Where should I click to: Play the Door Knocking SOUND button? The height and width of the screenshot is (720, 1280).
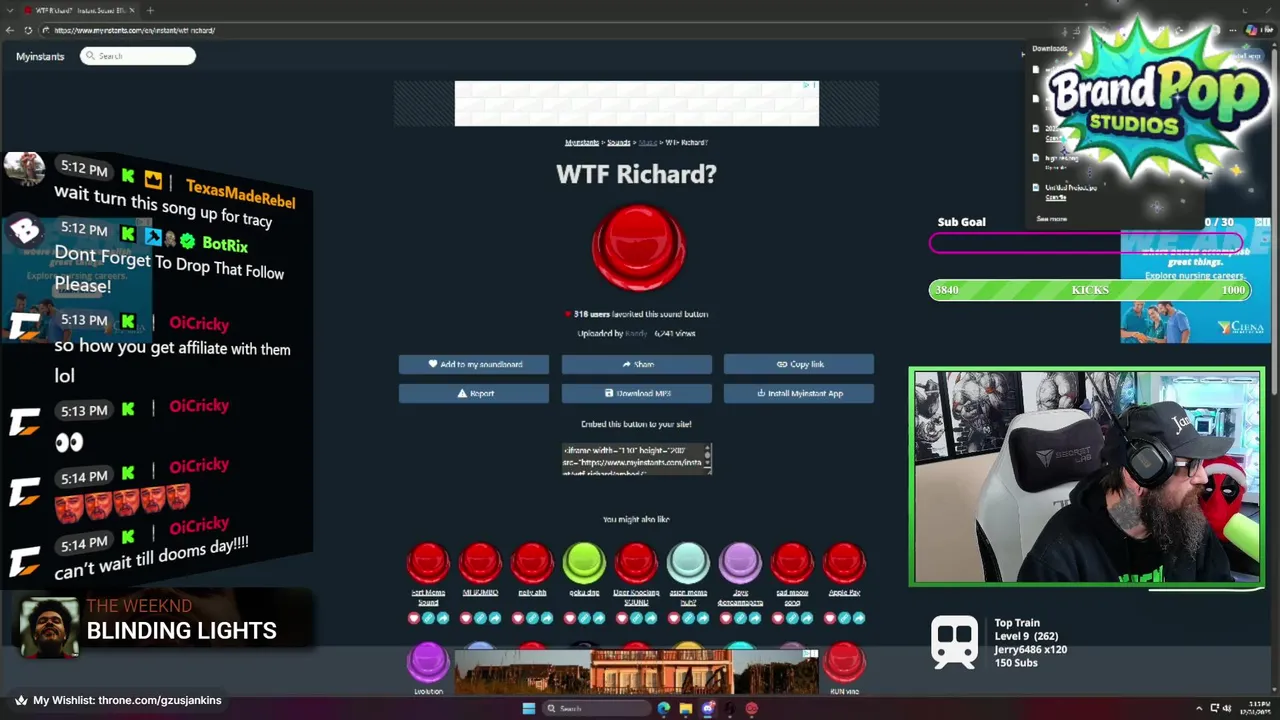636,563
